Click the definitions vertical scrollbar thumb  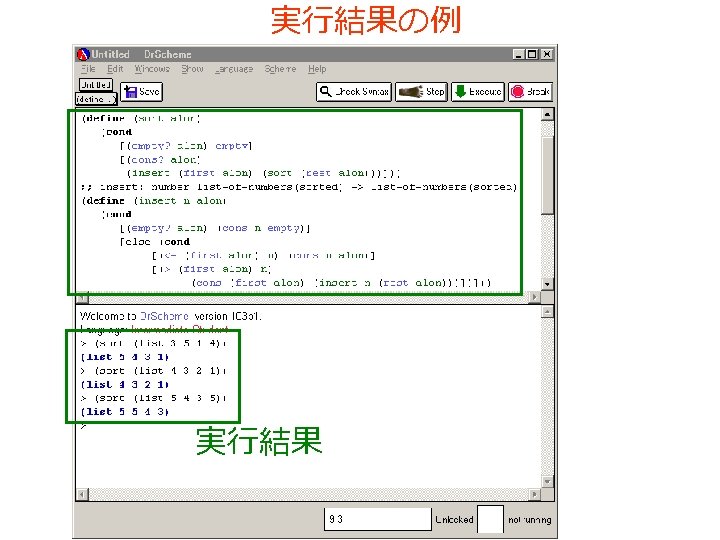547,175
